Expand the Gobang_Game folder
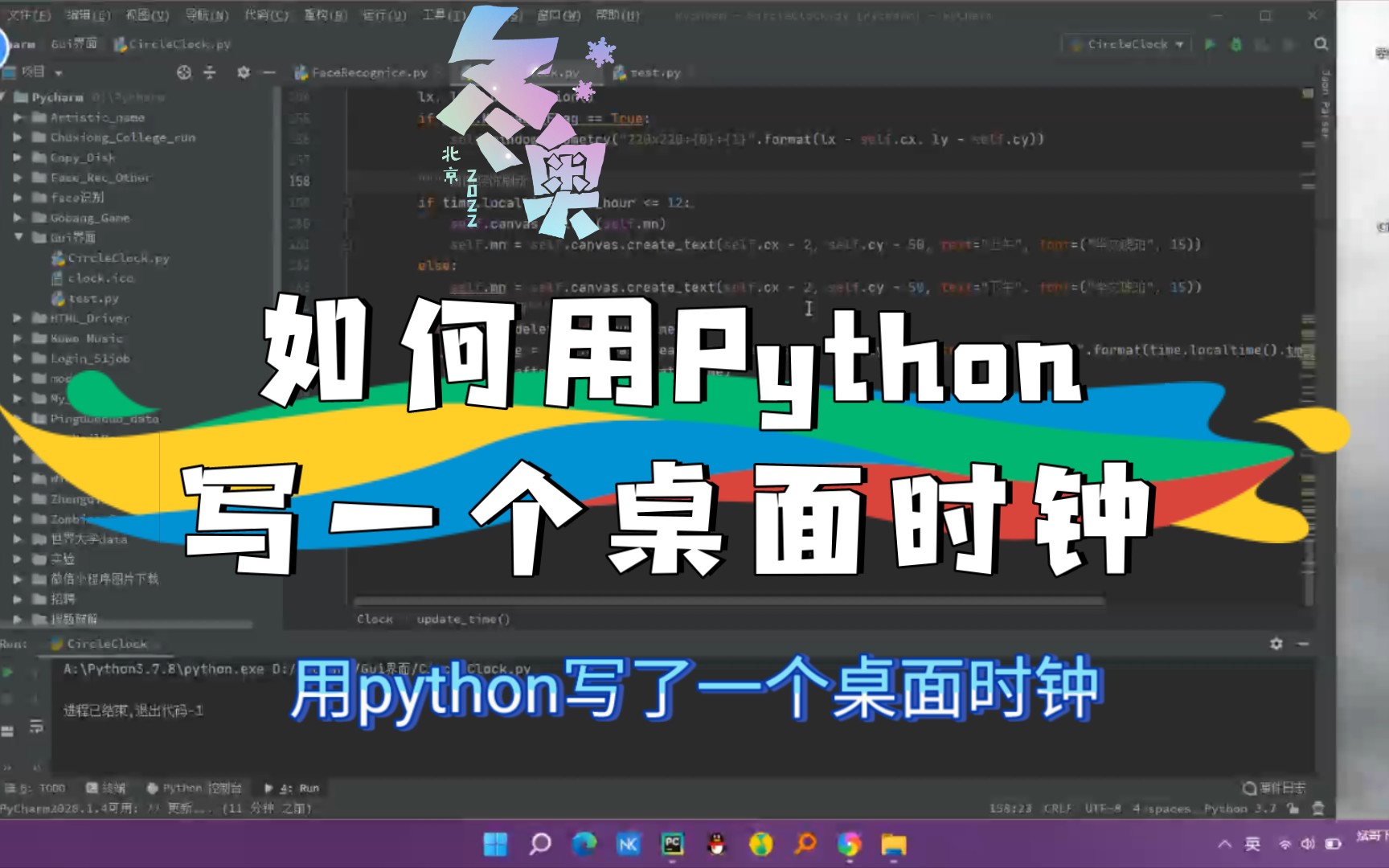The width and height of the screenshot is (1389, 868). click(x=18, y=218)
